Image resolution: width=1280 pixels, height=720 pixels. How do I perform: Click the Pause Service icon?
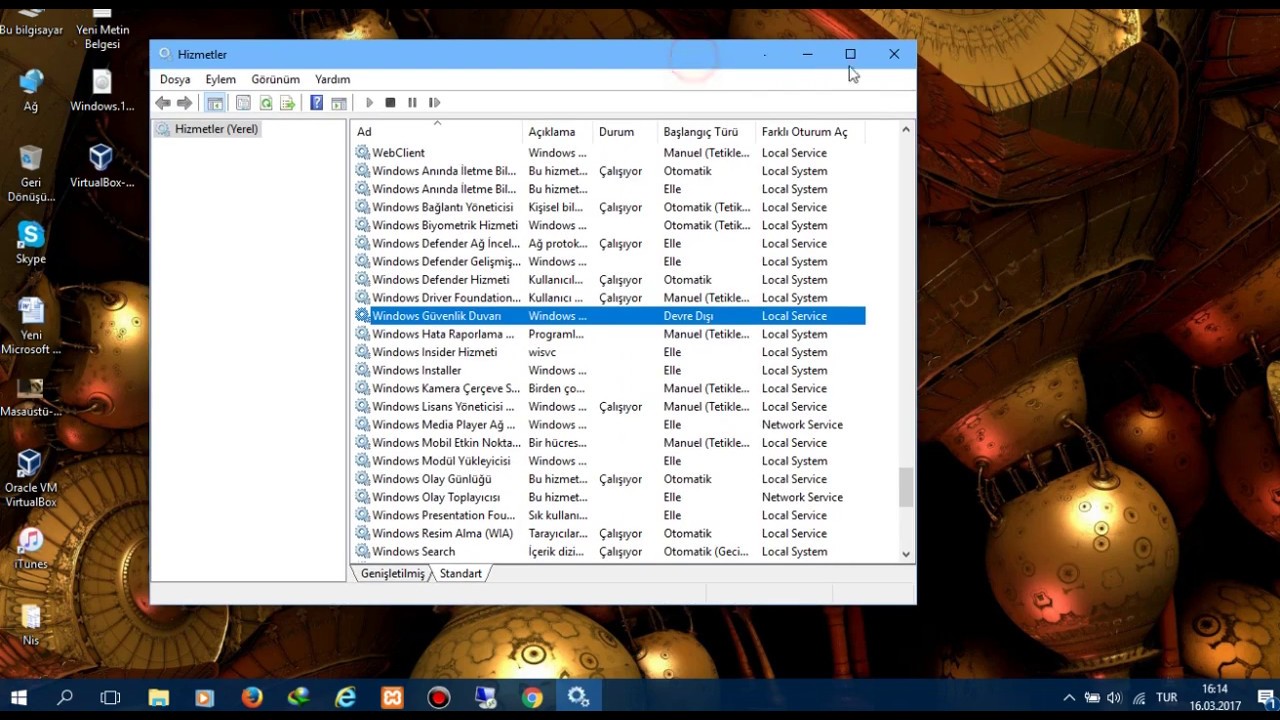pos(412,103)
